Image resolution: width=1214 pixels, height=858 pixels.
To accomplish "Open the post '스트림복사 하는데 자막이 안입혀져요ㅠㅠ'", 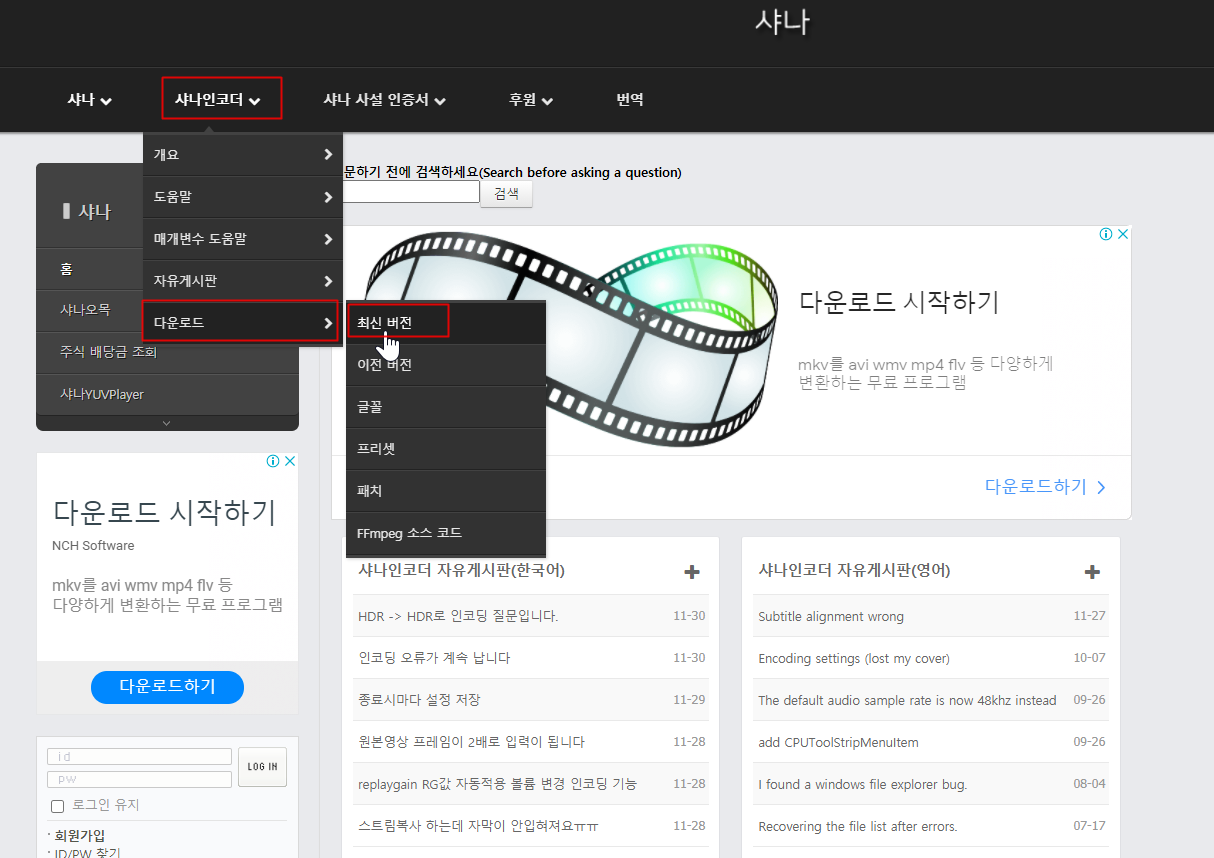I will pos(478,826).
